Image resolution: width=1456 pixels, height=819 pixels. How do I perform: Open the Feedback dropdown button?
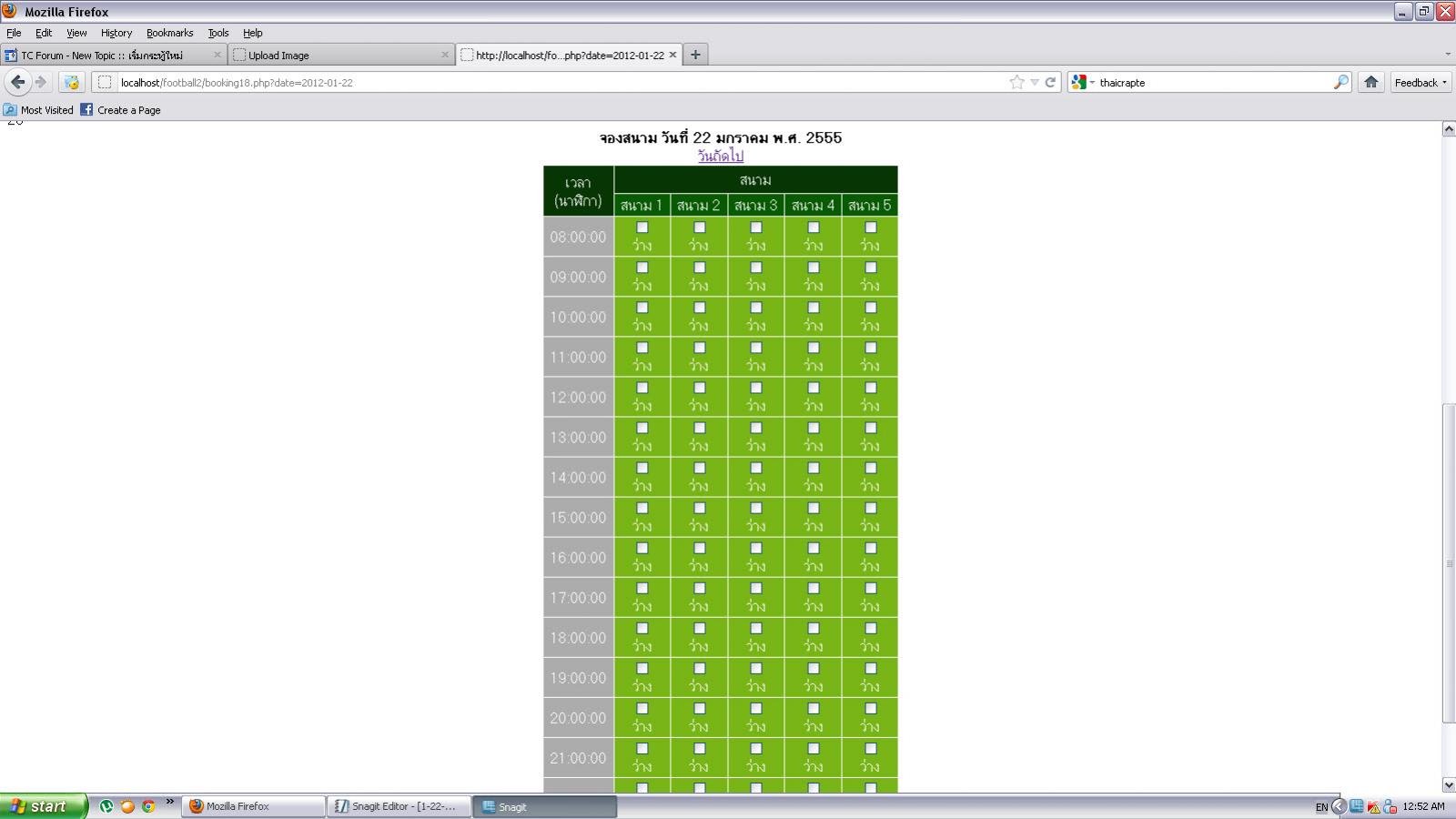click(x=1420, y=82)
